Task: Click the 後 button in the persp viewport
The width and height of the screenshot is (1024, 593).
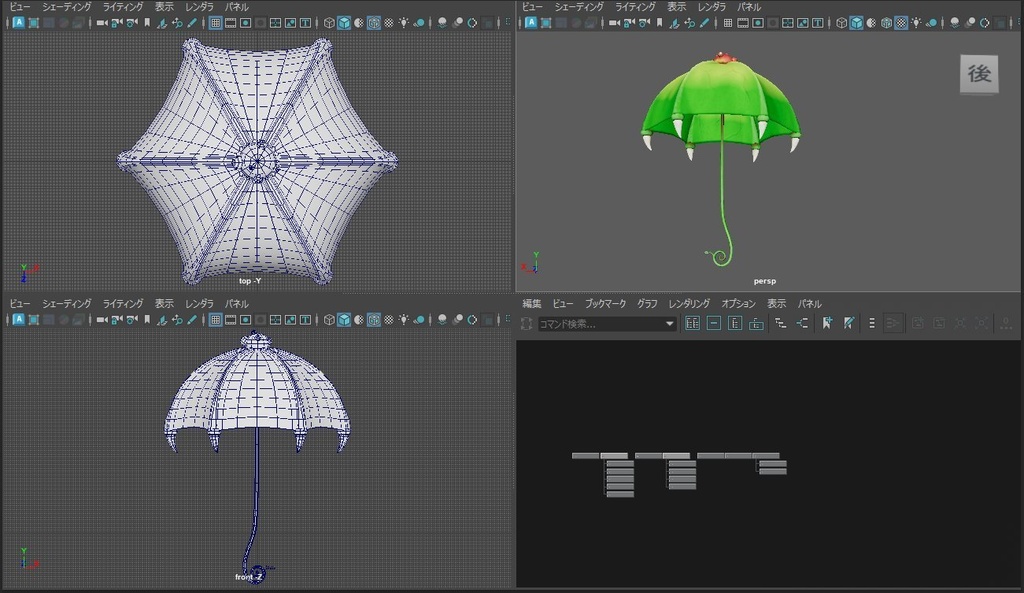Action: pos(979,73)
